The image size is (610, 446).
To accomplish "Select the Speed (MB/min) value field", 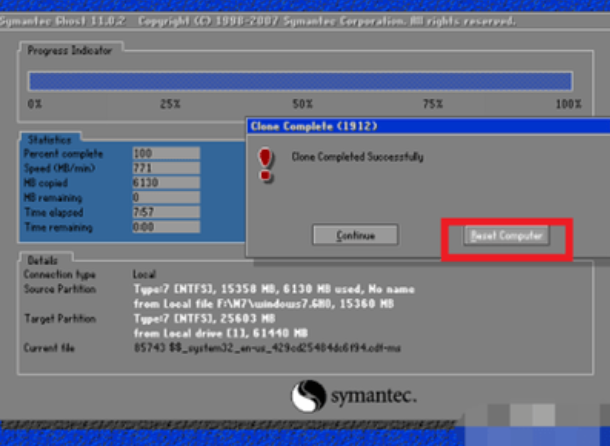I will coord(165,169).
